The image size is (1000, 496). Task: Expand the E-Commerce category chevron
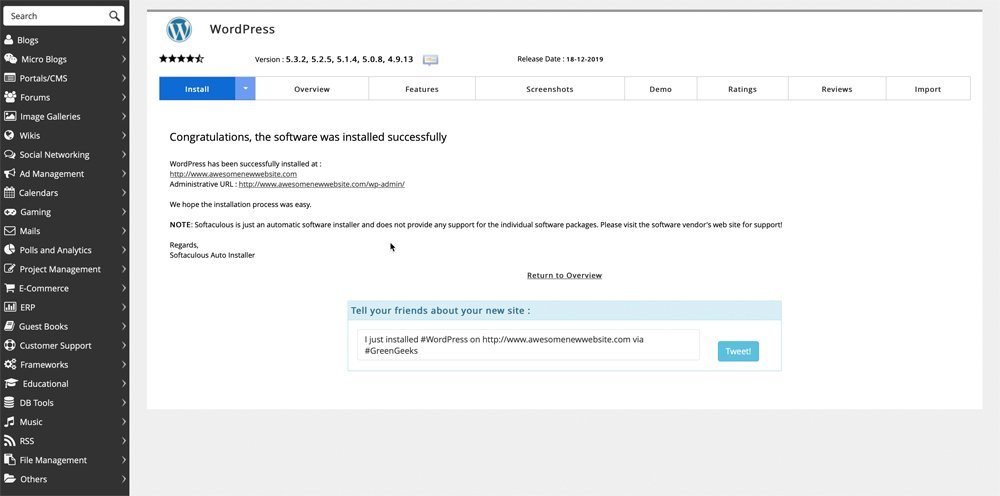[x=123, y=288]
